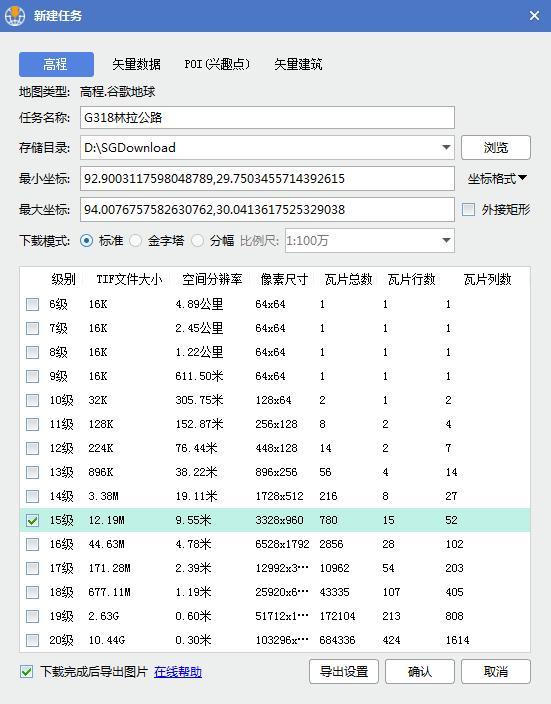
Task: Click the 172104 tile count cell
Action: tap(337, 616)
